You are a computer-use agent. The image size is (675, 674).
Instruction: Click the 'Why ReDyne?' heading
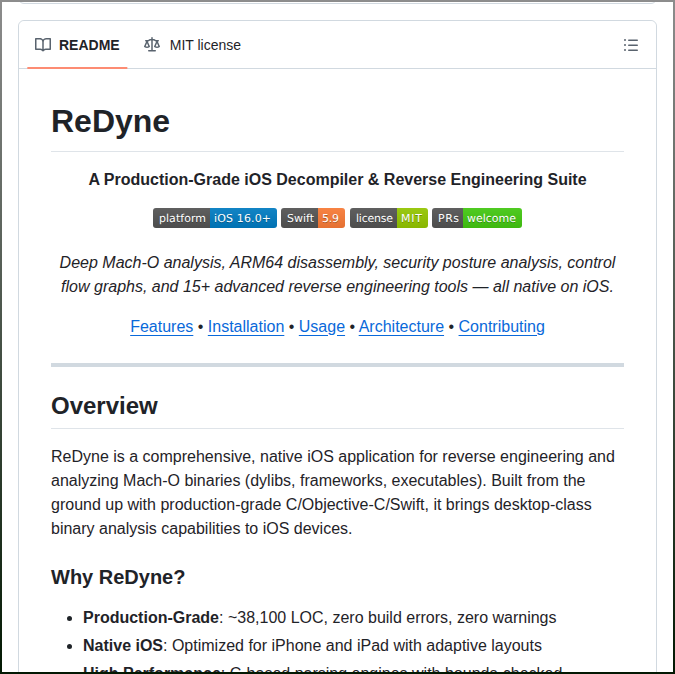point(118,577)
